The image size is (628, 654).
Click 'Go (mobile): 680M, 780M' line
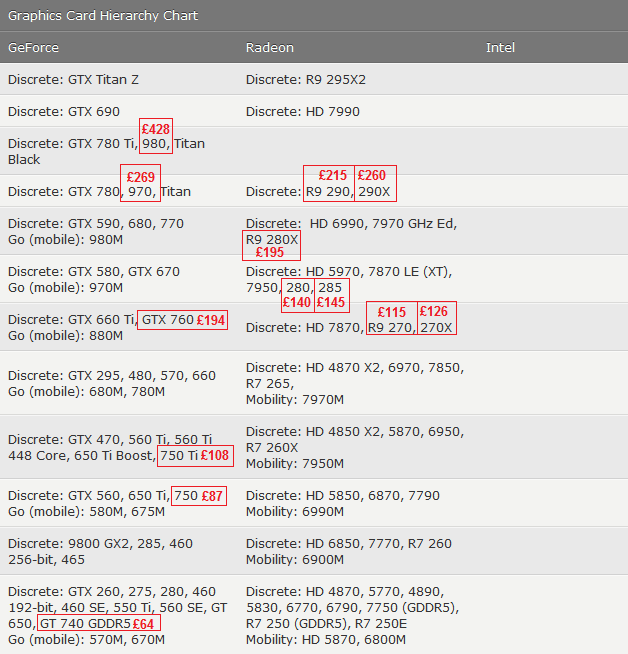coord(86,391)
